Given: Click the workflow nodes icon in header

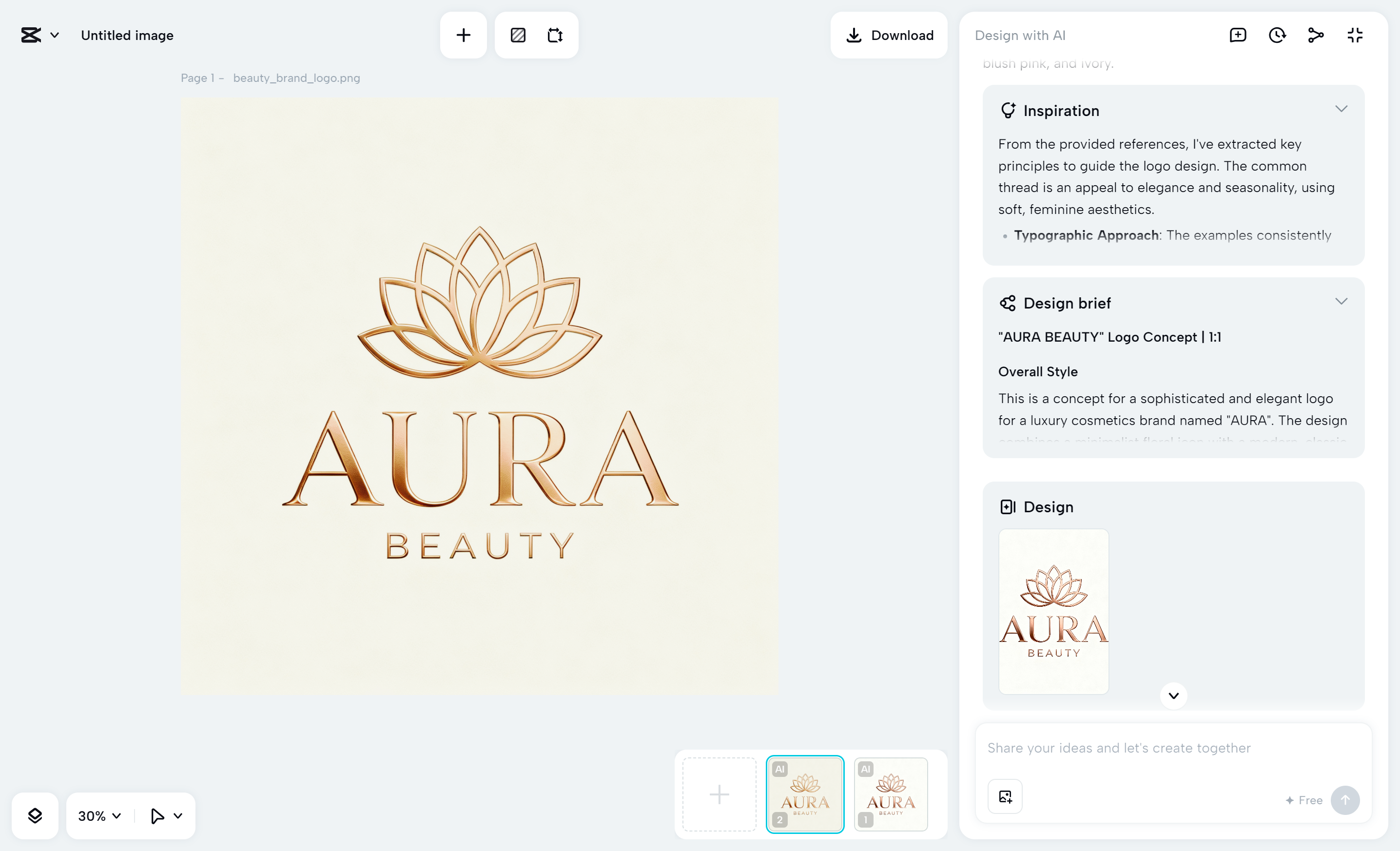Looking at the screenshot, I should pyautogui.click(x=1315, y=35).
